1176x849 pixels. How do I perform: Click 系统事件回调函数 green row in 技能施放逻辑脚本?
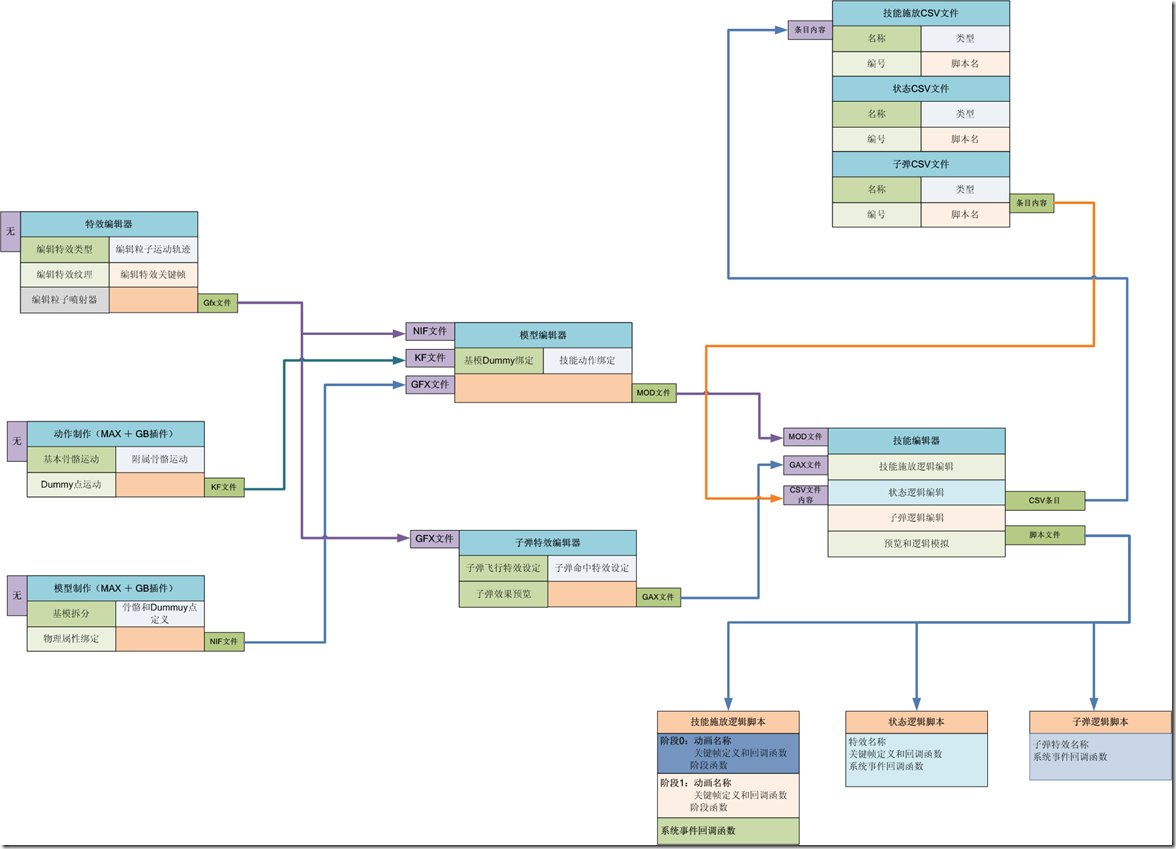click(728, 831)
